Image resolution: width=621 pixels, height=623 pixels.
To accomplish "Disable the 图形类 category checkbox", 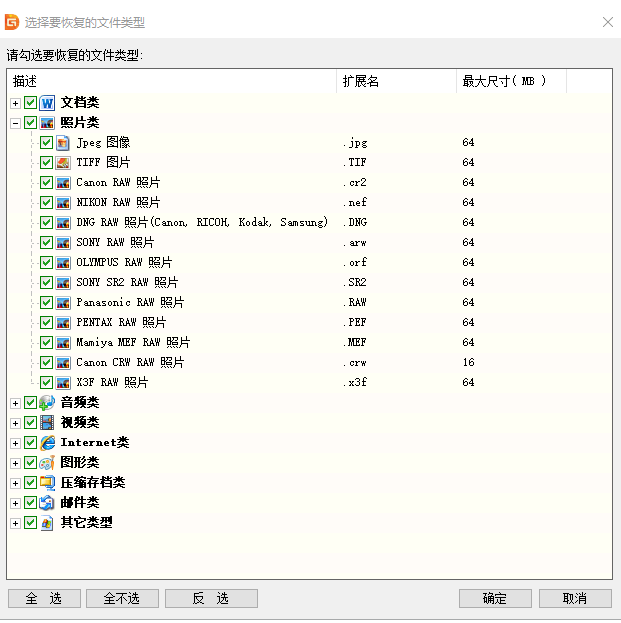I will pos(30,463).
